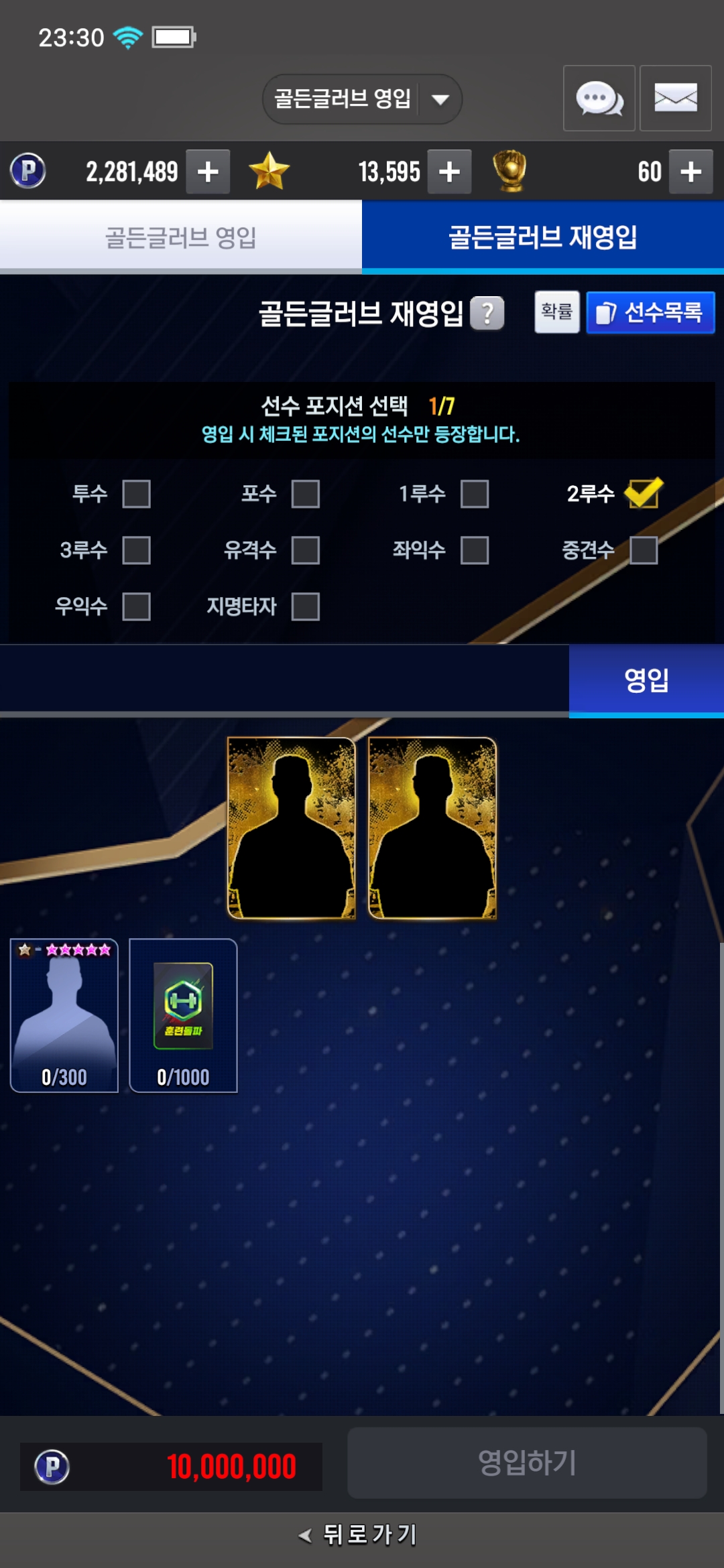Open the question mark help icon
Viewport: 724px width, 1568px height.
point(487,313)
